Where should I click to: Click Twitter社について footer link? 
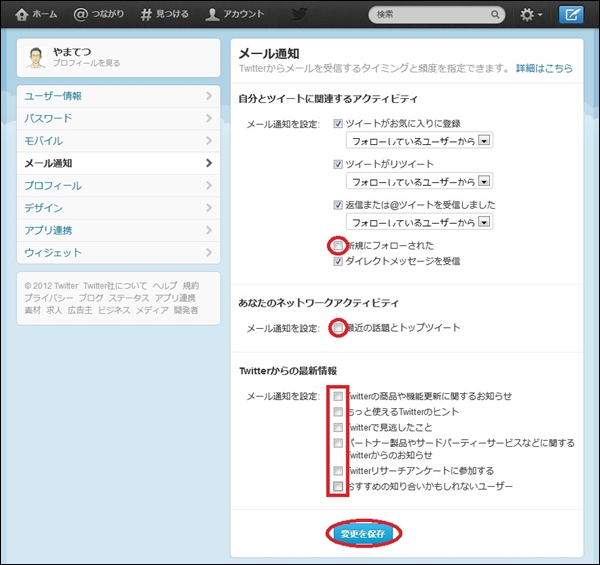tap(115, 286)
